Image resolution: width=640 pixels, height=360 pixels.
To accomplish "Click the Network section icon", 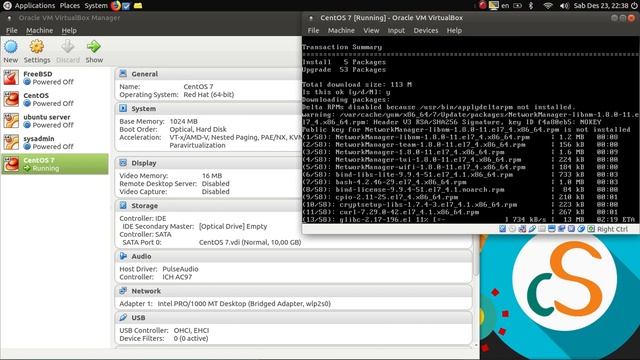I will tap(123, 291).
